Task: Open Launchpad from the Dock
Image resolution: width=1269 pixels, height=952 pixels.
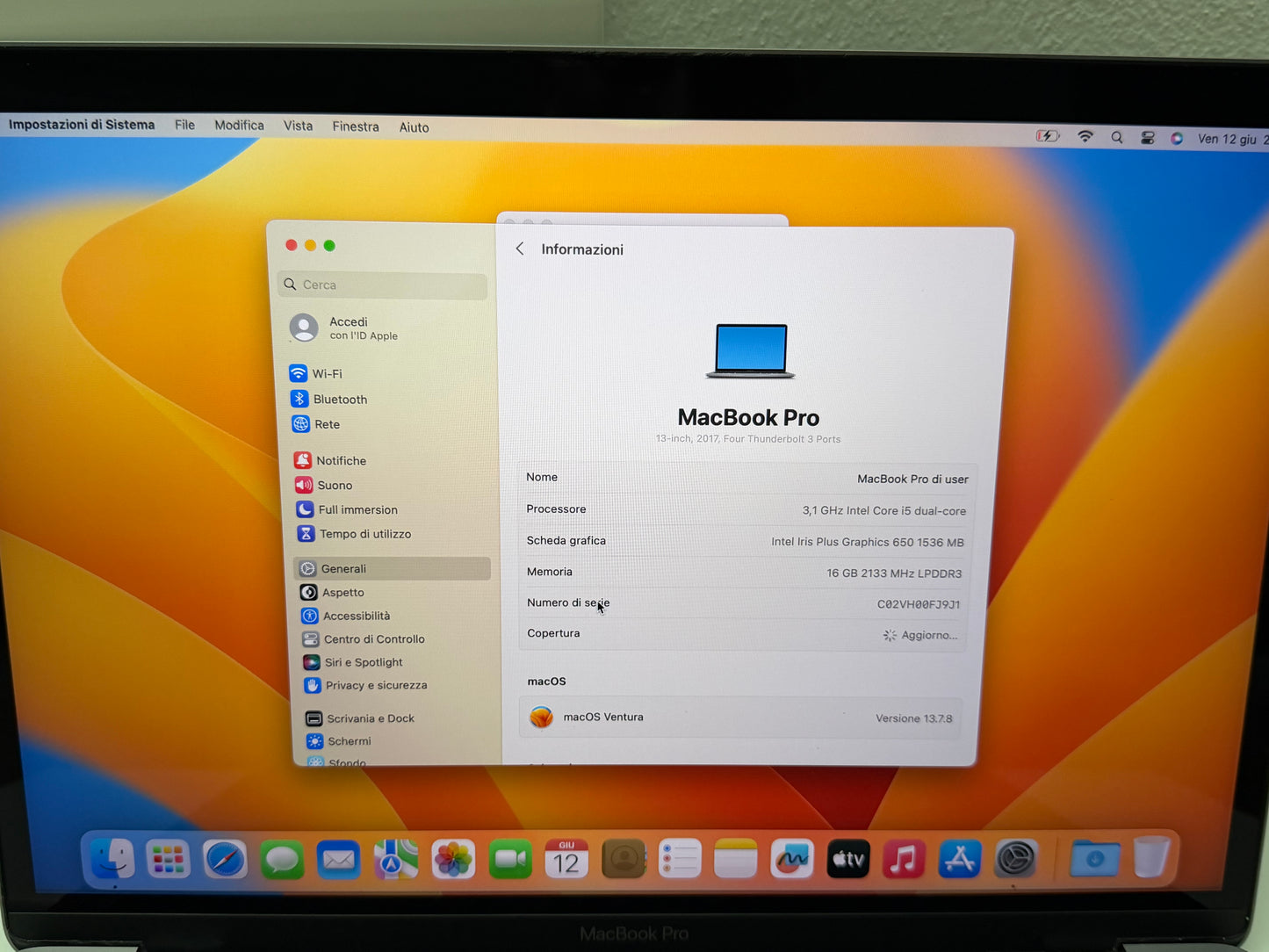Action: point(168,859)
